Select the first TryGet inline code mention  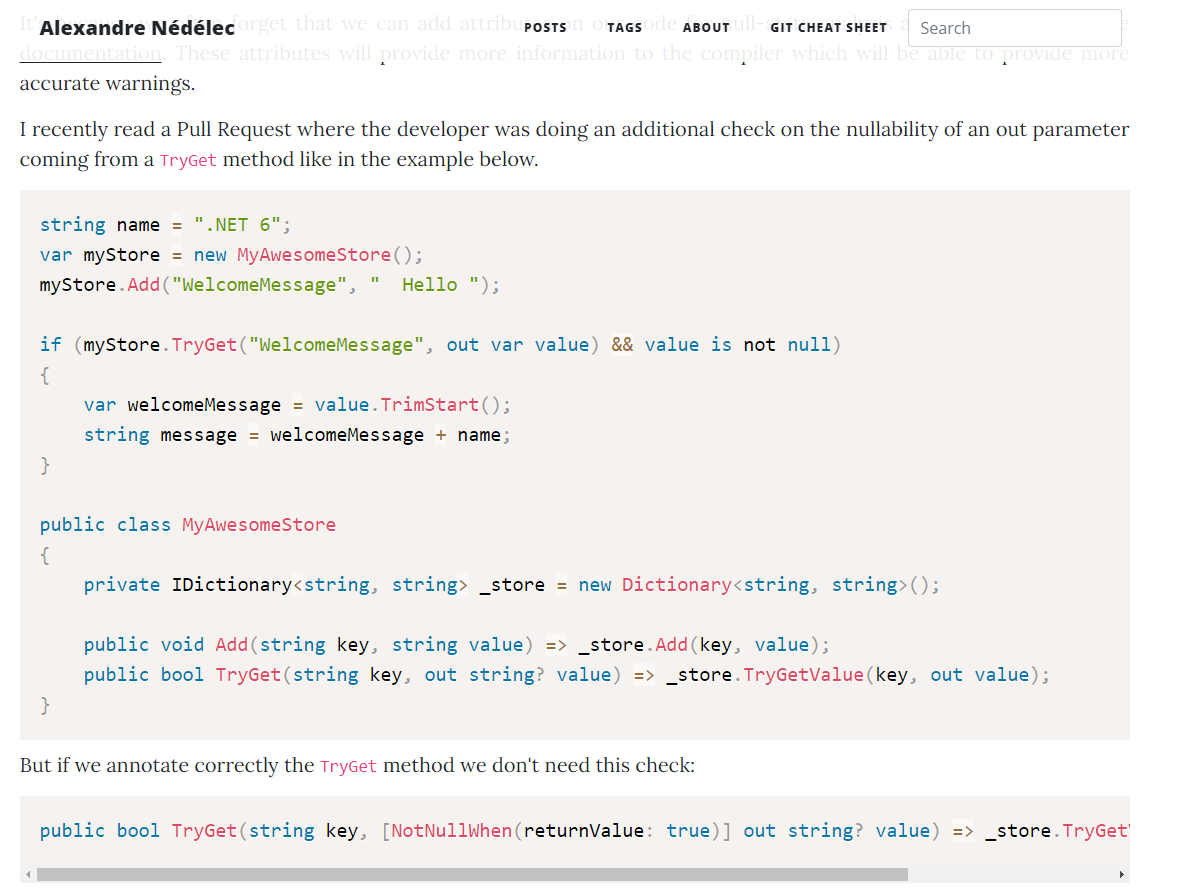[187, 160]
